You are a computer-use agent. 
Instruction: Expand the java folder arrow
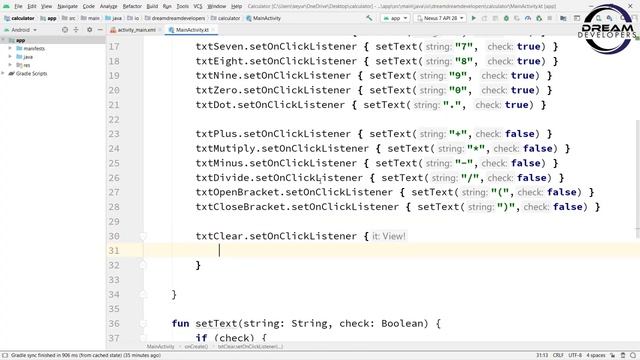pos(10,57)
